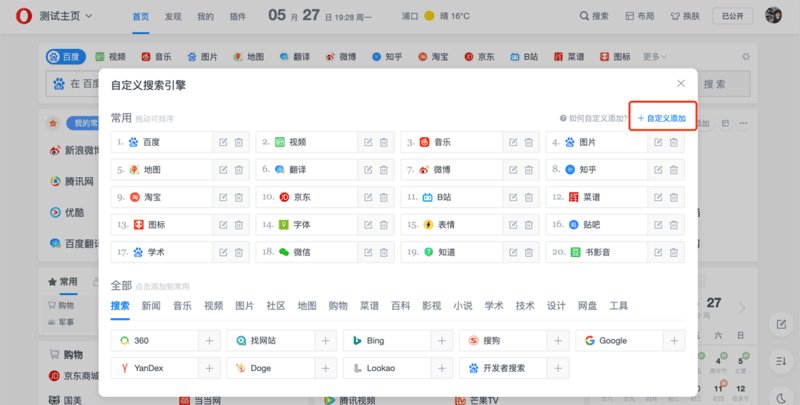This screenshot has height=405, width=800.
Task: Open the 如何自定义添加 help link
Action: [593, 118]
